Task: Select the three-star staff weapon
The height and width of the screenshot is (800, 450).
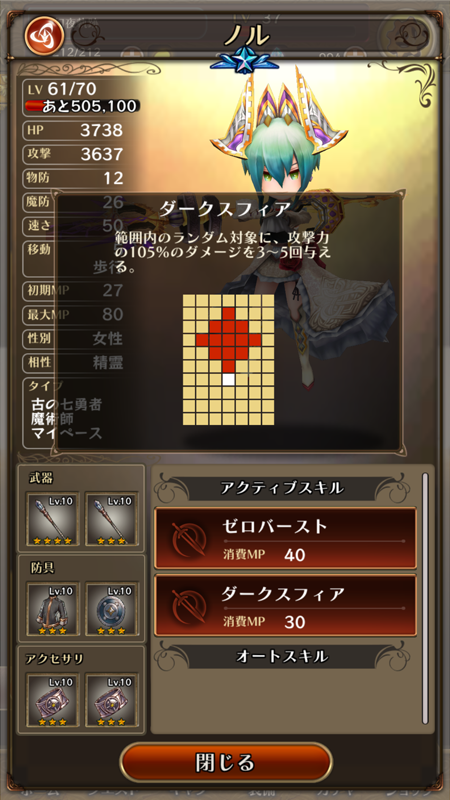Action: click(112, 519)
